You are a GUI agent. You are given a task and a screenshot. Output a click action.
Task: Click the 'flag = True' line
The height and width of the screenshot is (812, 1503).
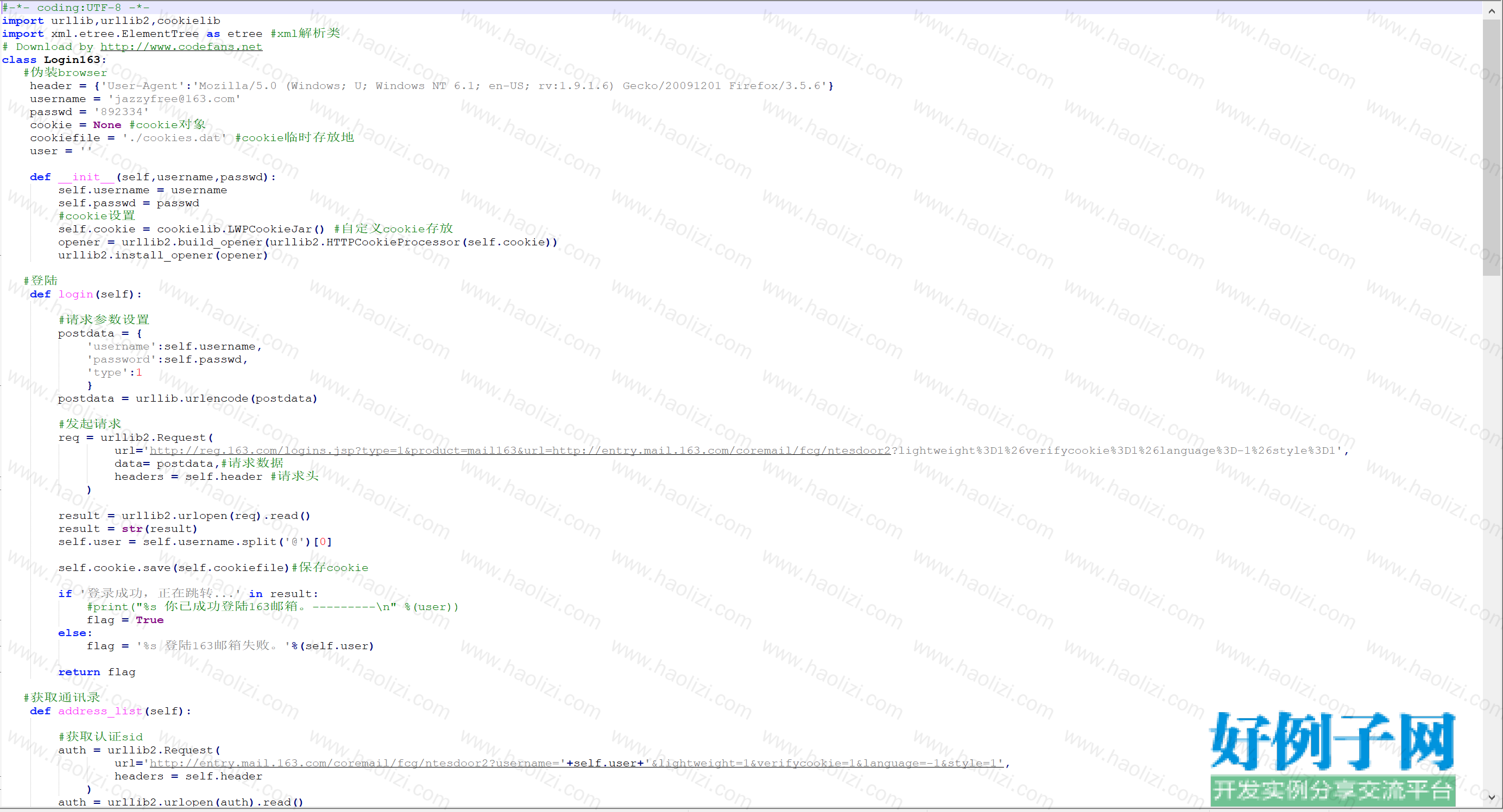125,619
